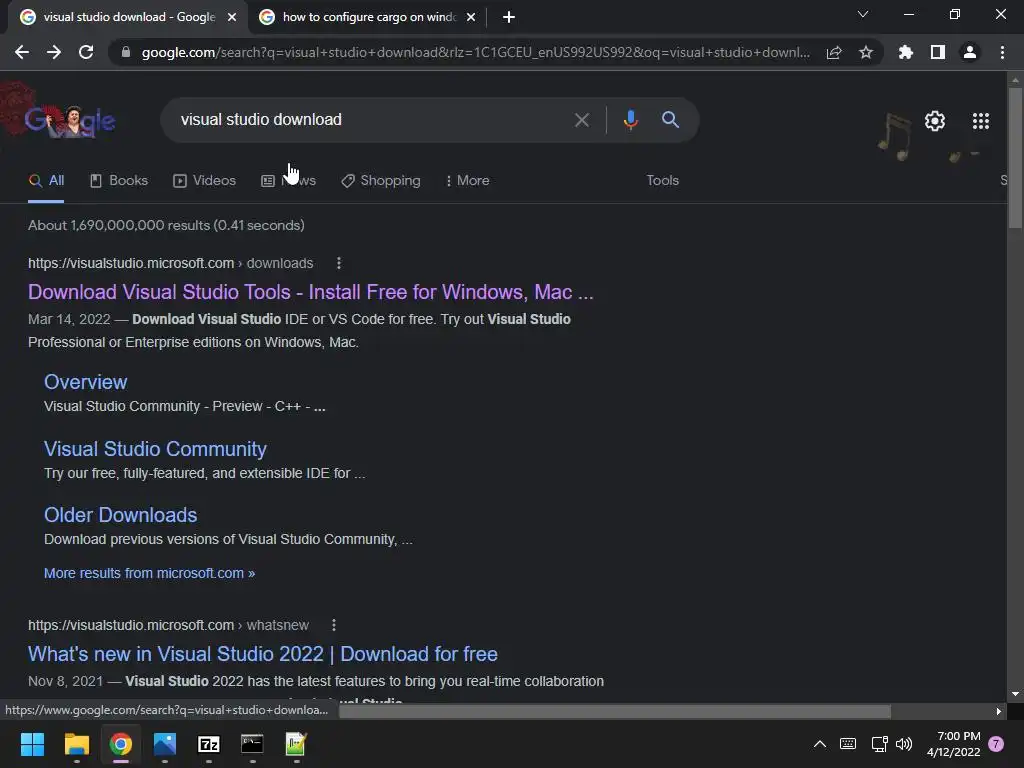Open the Visual Studio Community sitelink
This screenshot has width=1024, height=768.
pyautogui.click(x=155, y=449)
